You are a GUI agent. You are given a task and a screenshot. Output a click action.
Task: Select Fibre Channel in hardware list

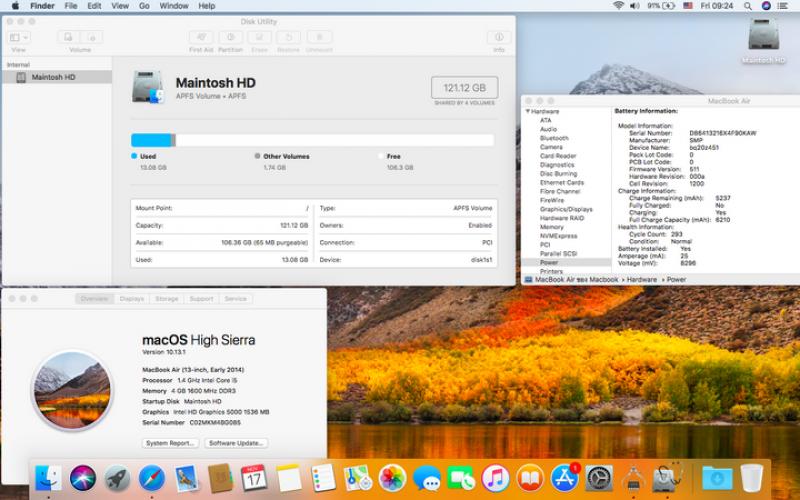[560, 191]
